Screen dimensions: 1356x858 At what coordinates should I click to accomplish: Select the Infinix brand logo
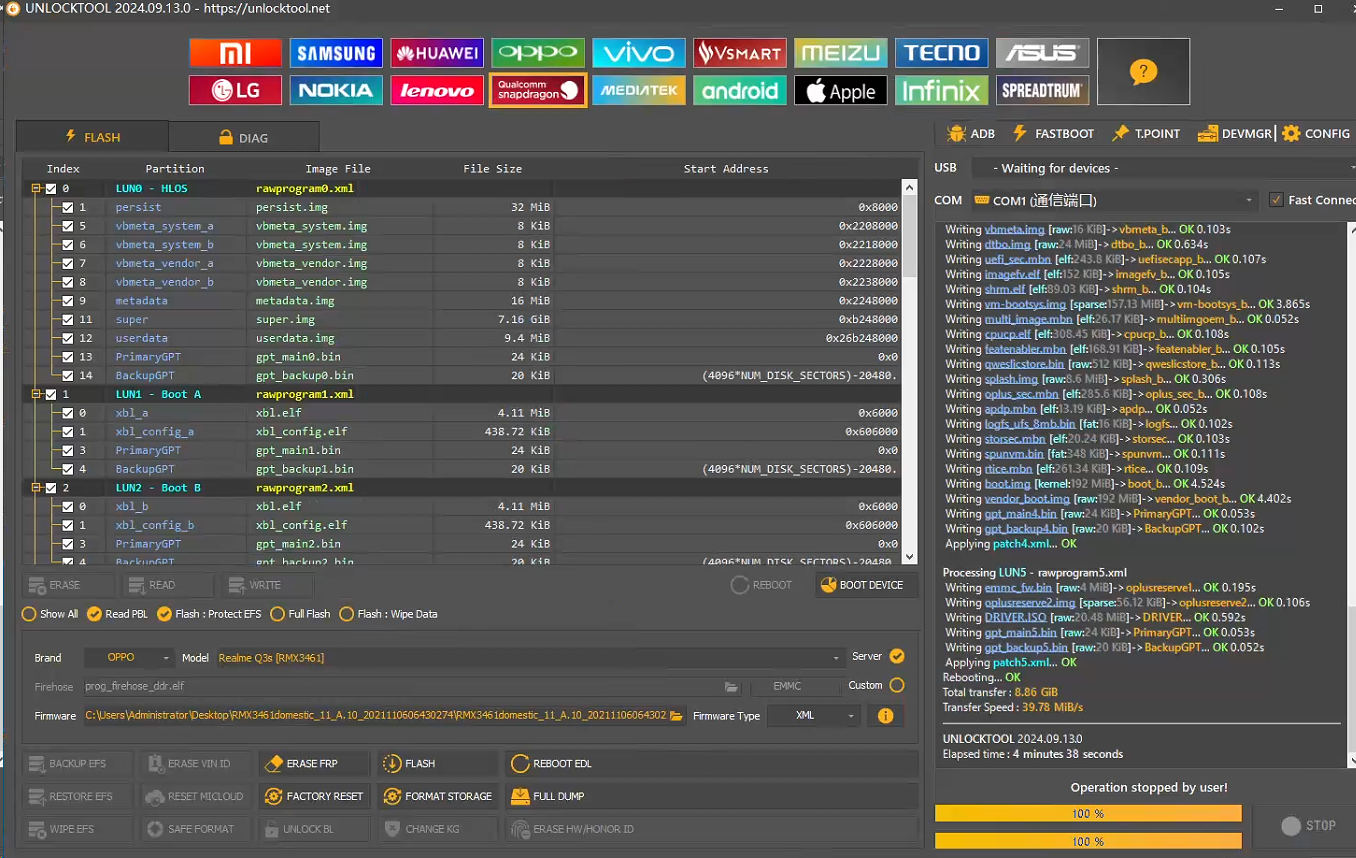click(942, 91)
